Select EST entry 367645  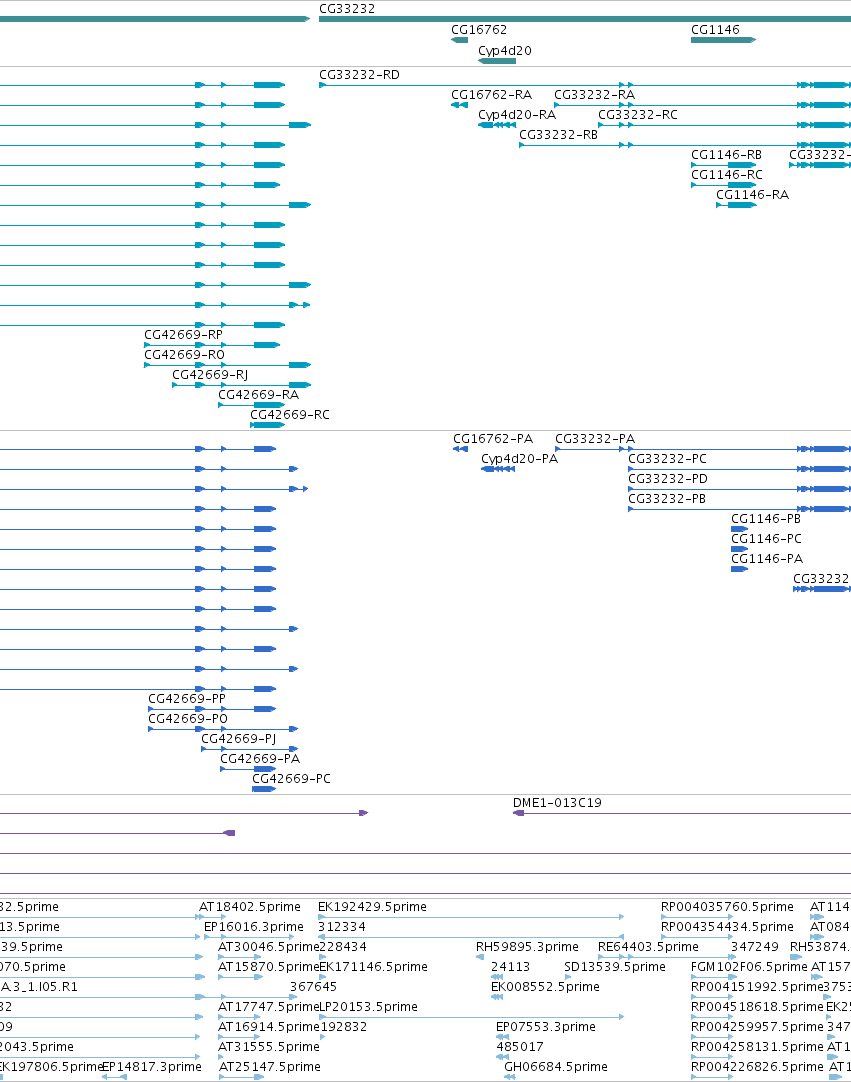(313, 987)
